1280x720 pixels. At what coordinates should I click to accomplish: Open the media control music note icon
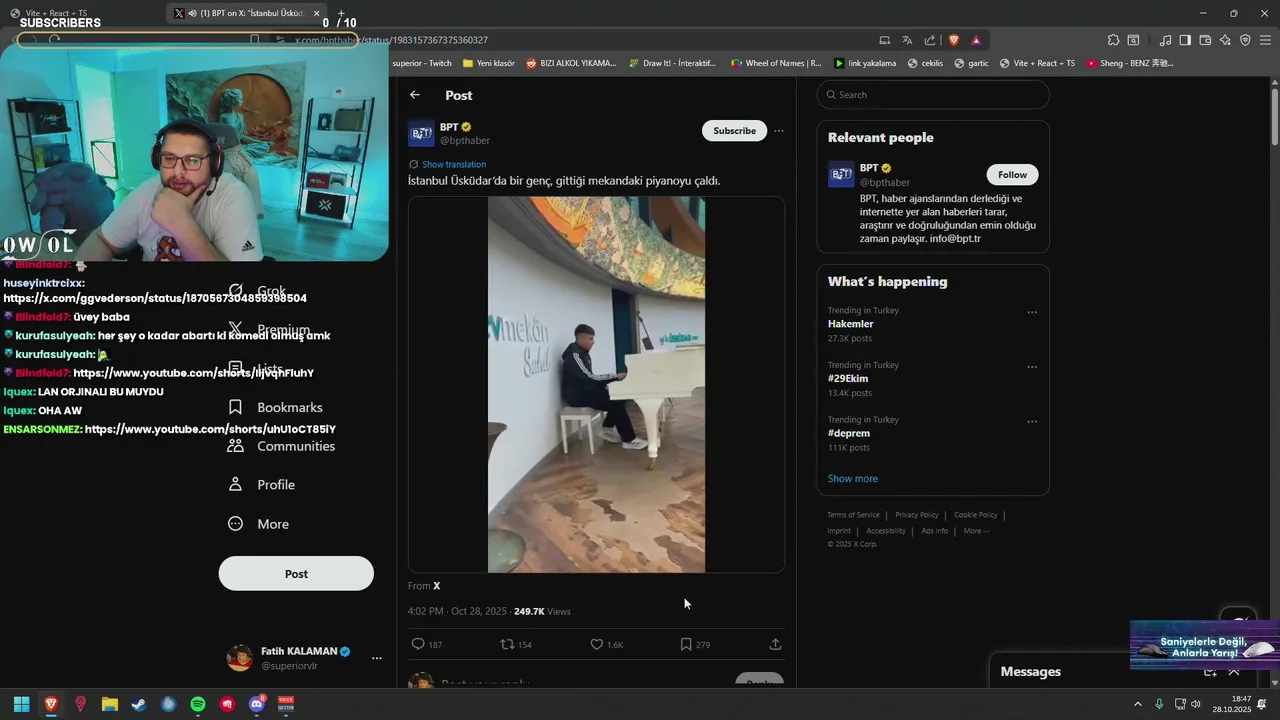pos(1165,40)
